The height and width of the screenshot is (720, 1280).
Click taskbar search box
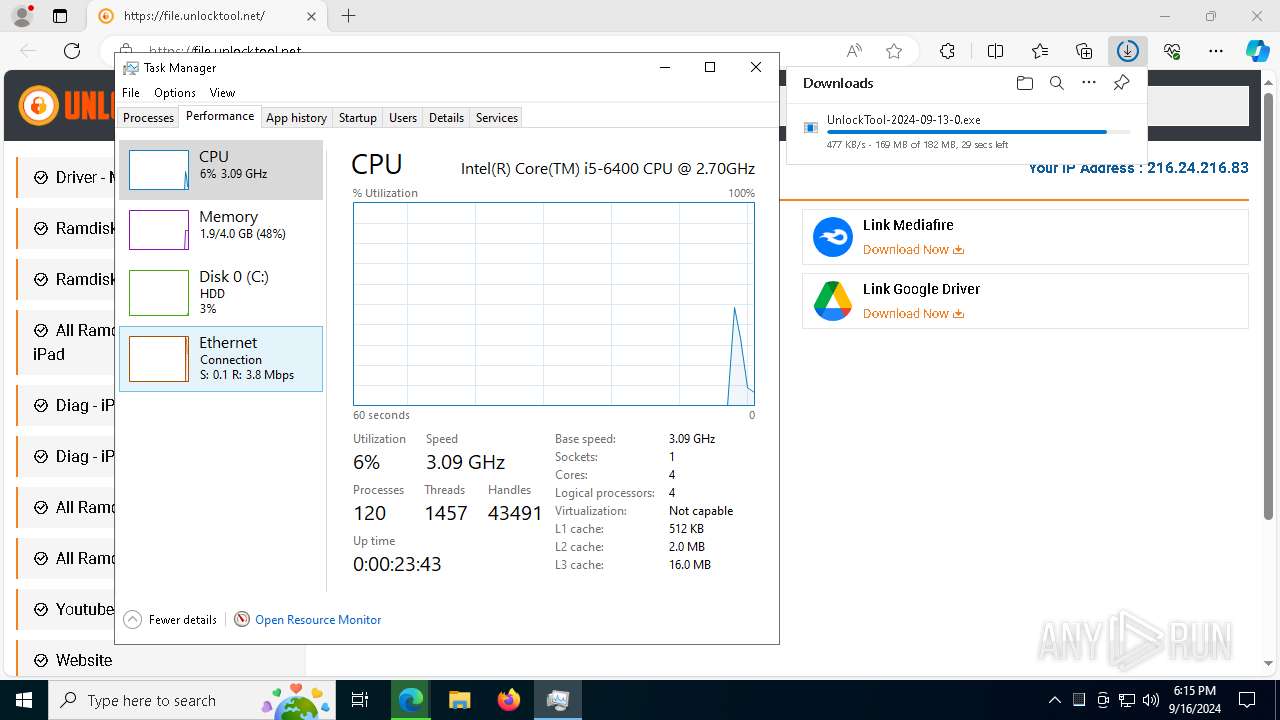click(190, 700)
